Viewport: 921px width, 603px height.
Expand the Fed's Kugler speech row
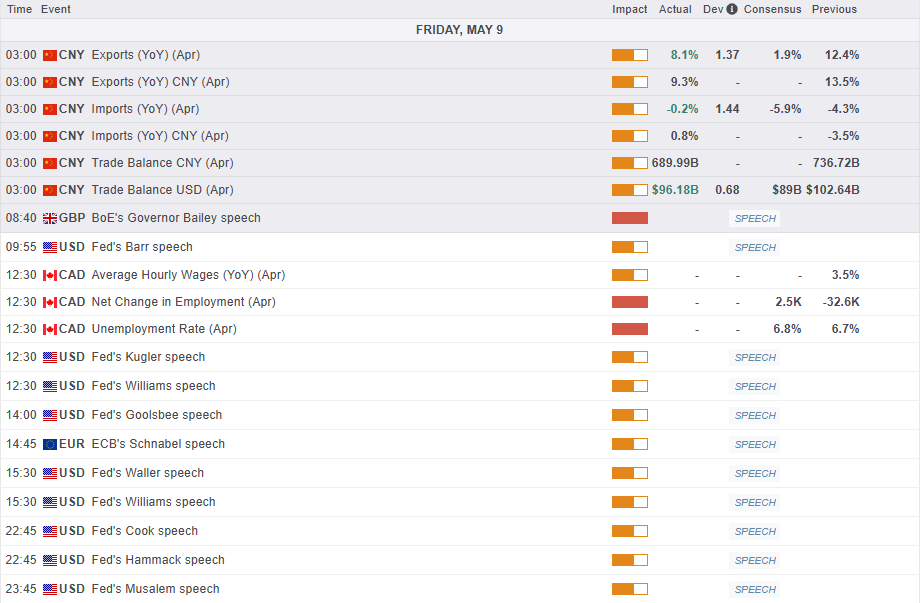pos(148,357)
